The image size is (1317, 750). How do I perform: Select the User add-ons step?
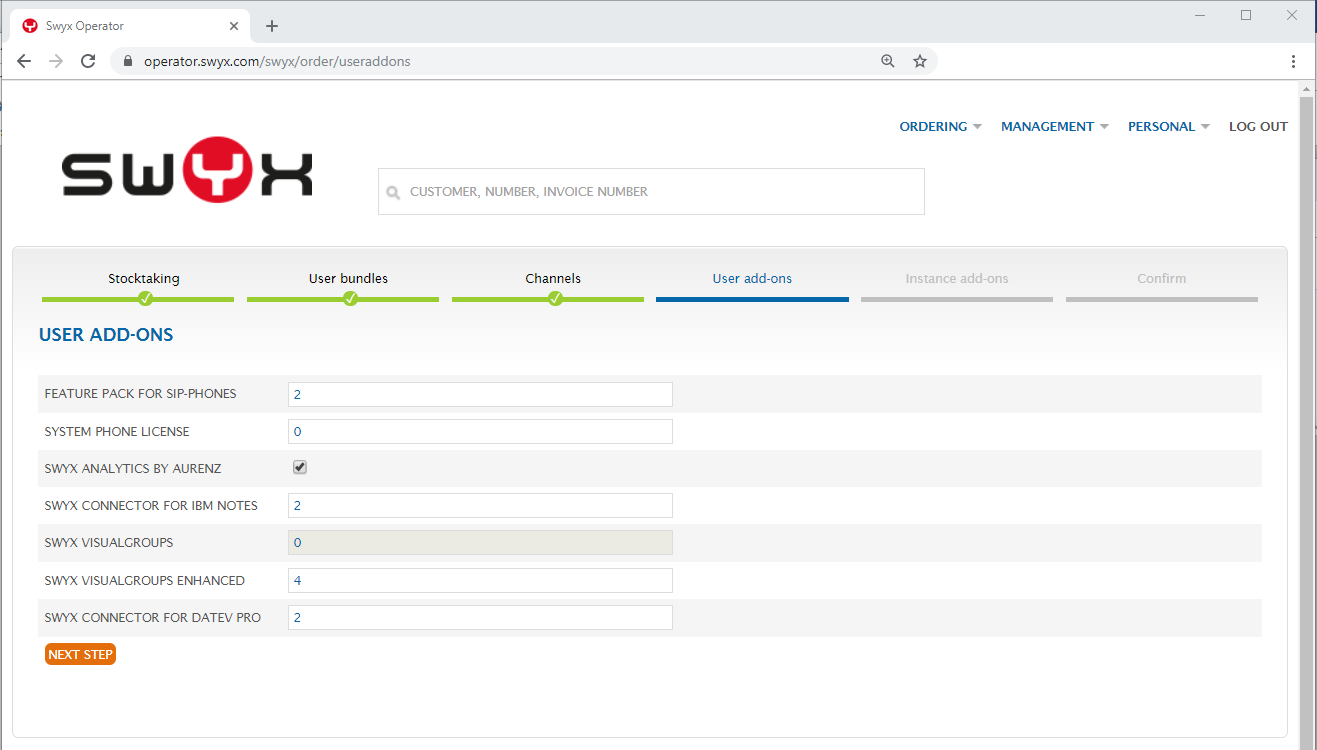pyautogui.click(x=752, y=278)
